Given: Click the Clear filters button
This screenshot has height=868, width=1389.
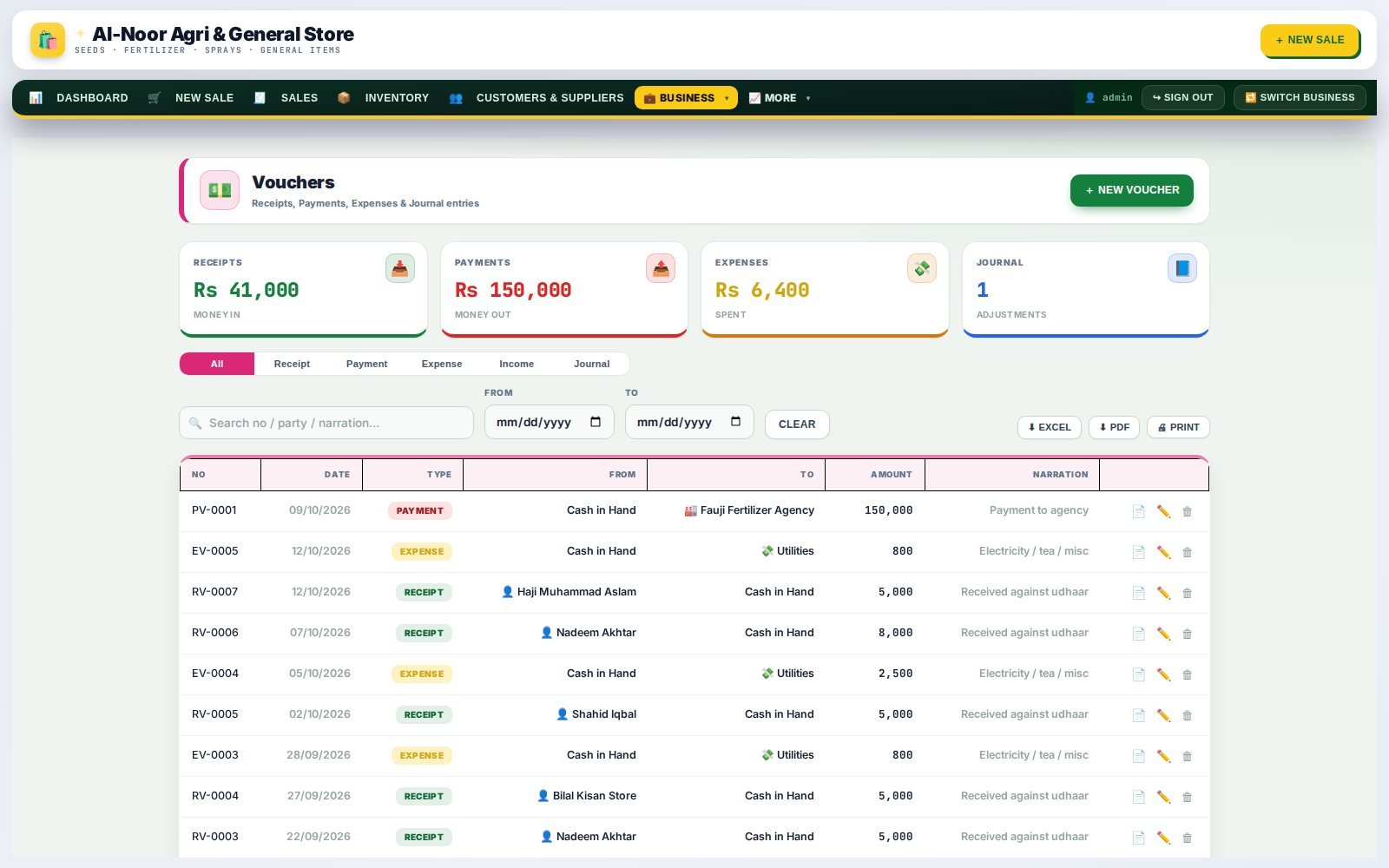Looking at the screenshot, I should click(x=796, y=424).
